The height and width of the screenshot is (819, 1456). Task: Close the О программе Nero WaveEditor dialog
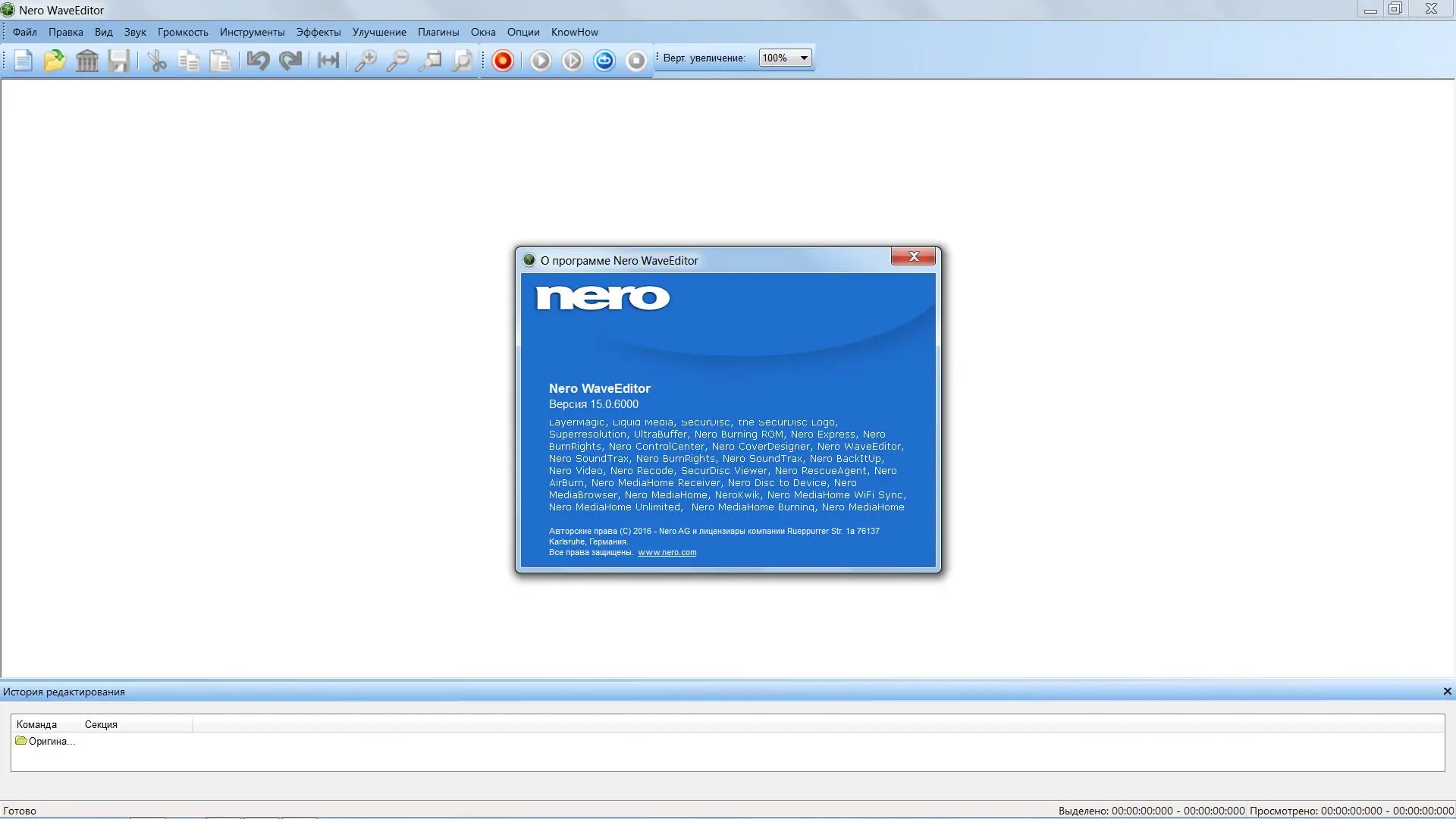913,257
